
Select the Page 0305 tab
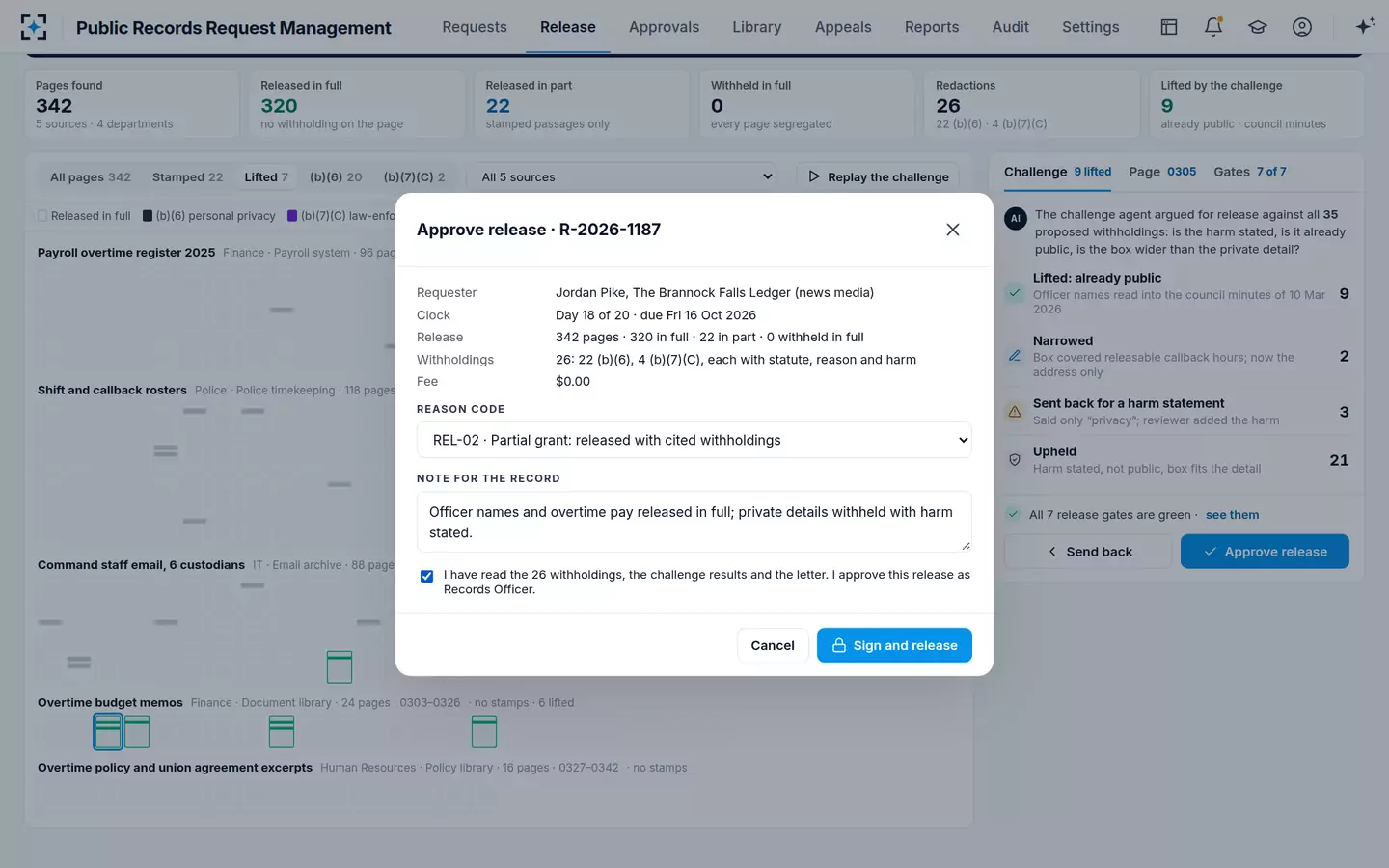tap(1162, 172)
